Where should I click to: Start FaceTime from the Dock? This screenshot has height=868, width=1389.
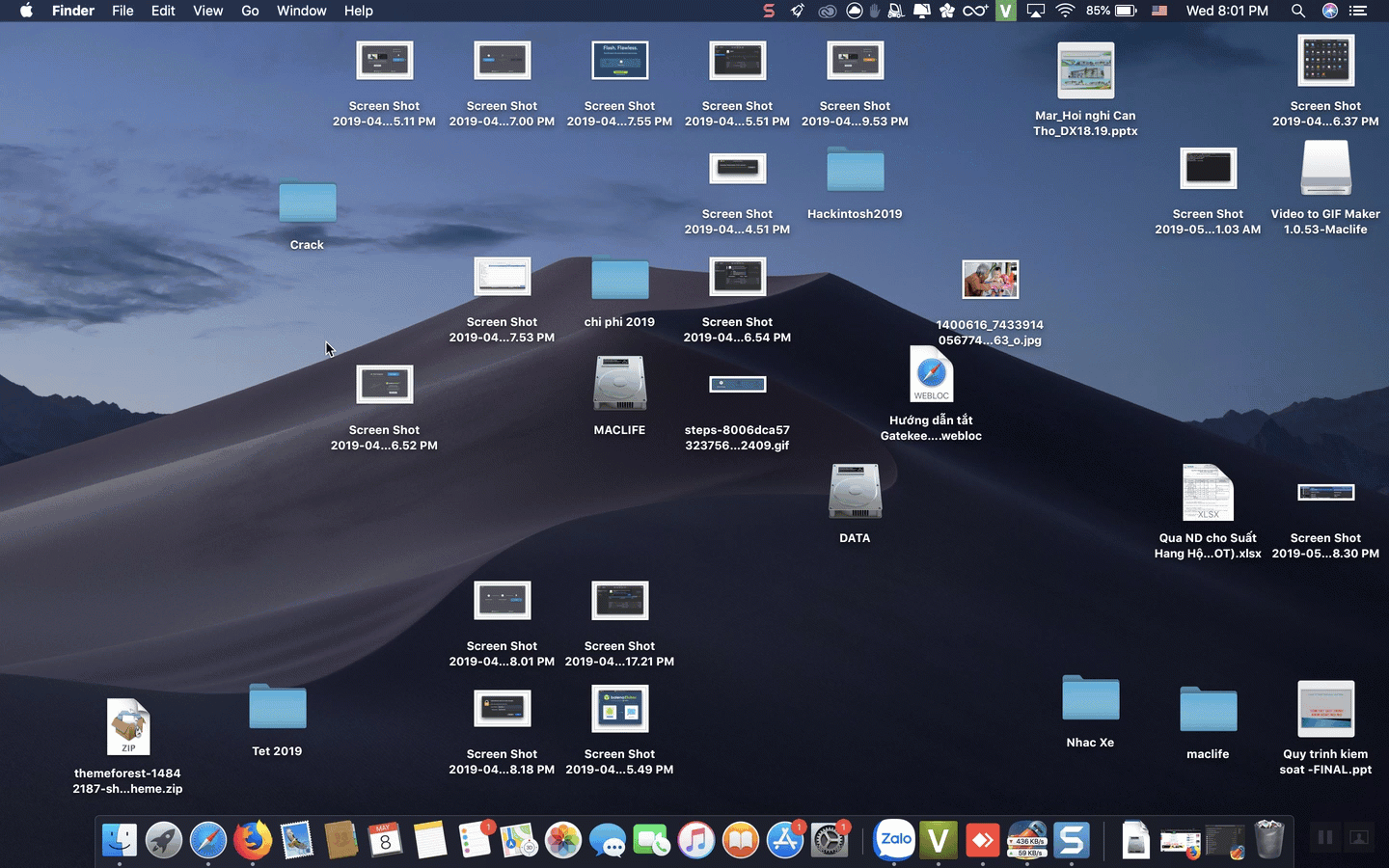pos(652,840)
